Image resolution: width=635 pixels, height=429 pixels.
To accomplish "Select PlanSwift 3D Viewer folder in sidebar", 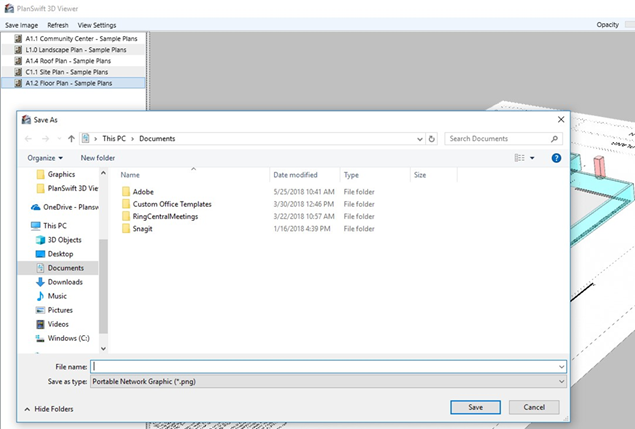I will [67, 188].
